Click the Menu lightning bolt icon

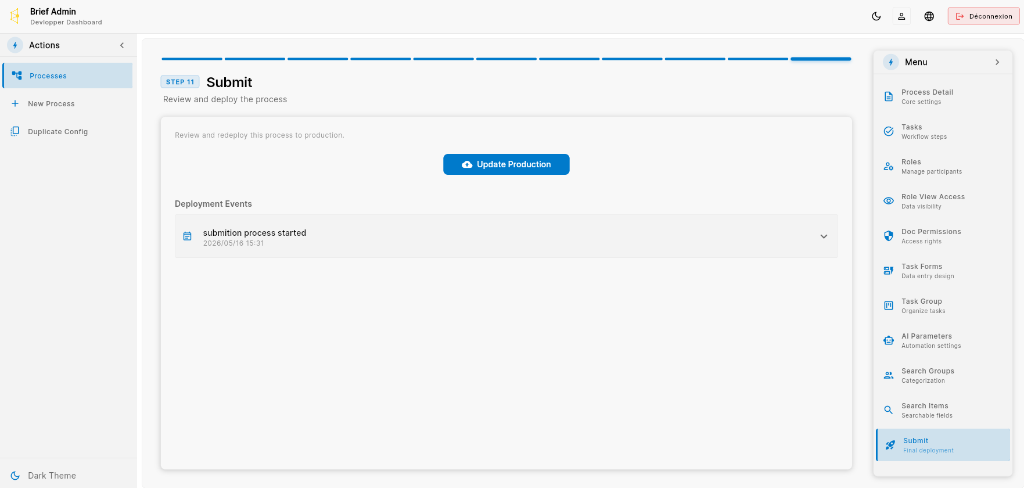(x=891, y=62)
